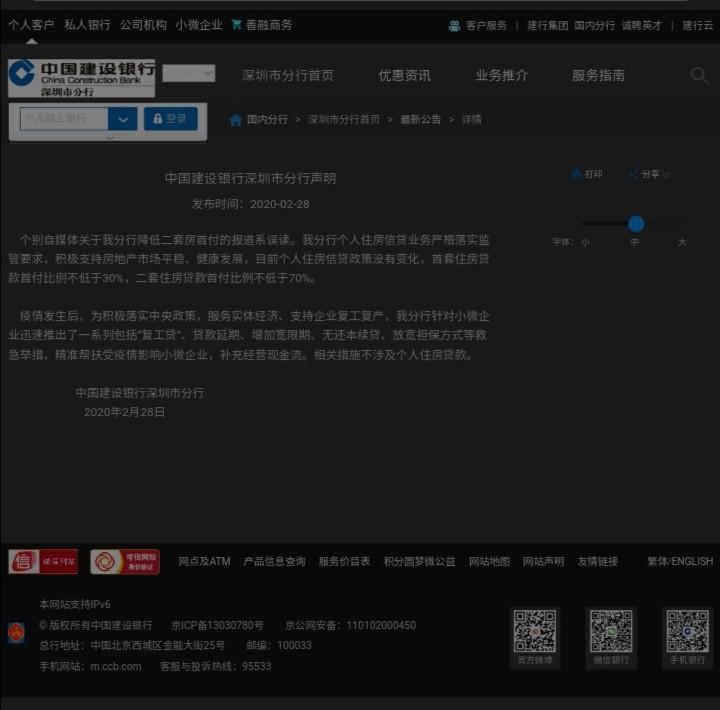Click the 可信网站 verification badge
This screenshot has height=710, width=720.
coord(125,561)
